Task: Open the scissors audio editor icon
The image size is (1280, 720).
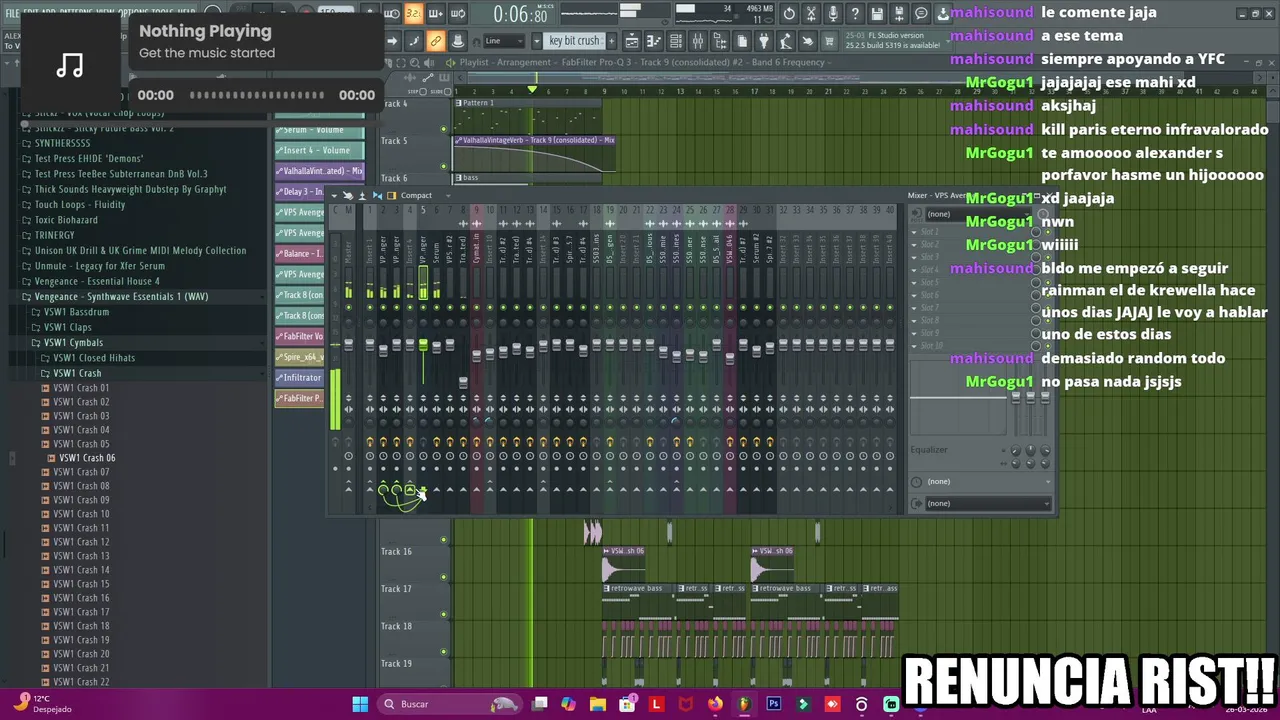Action: tap(811, 14)
